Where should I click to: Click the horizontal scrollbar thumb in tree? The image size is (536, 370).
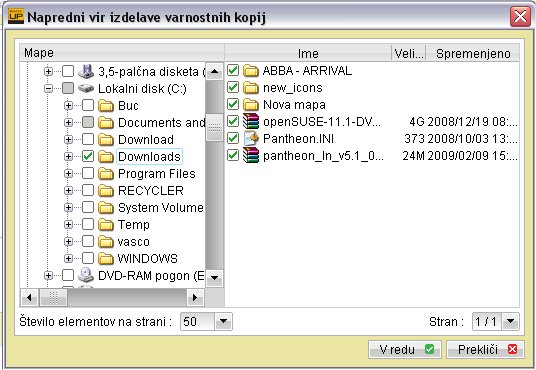point(53,297)
